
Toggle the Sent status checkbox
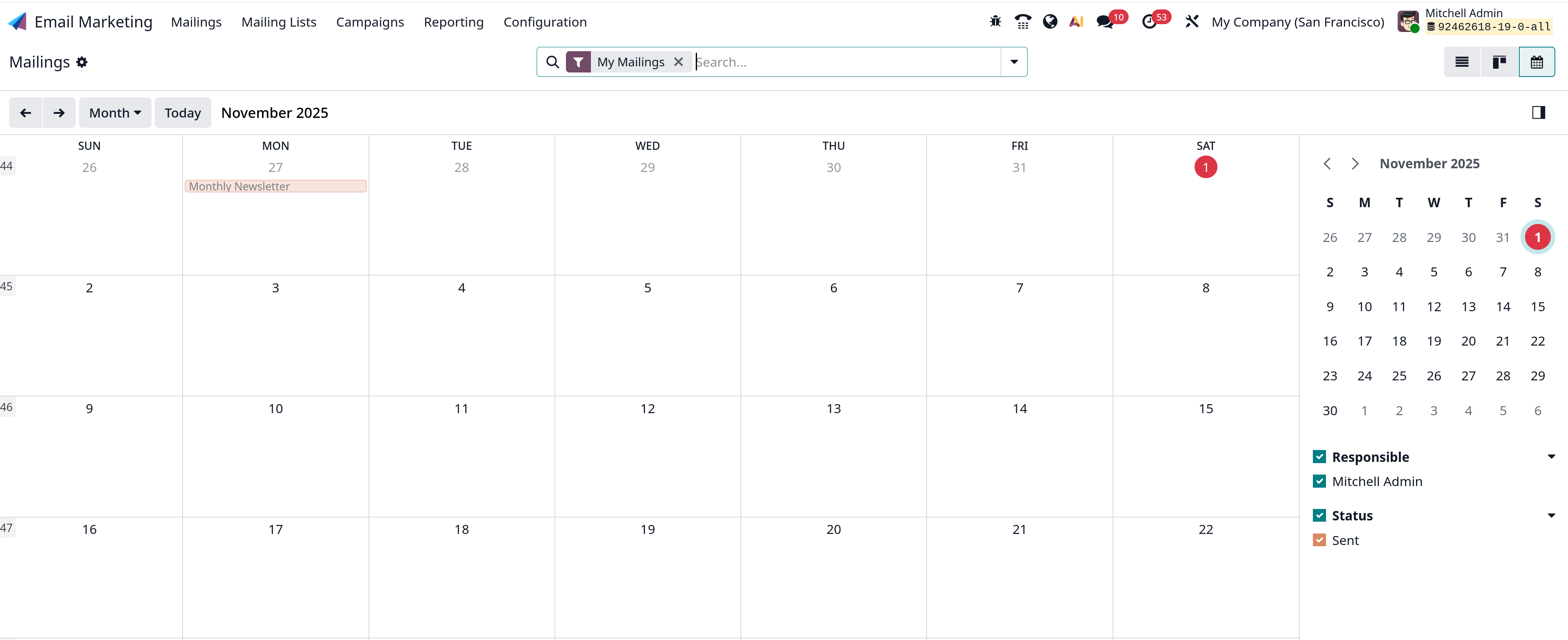[x=1320, y=540]
